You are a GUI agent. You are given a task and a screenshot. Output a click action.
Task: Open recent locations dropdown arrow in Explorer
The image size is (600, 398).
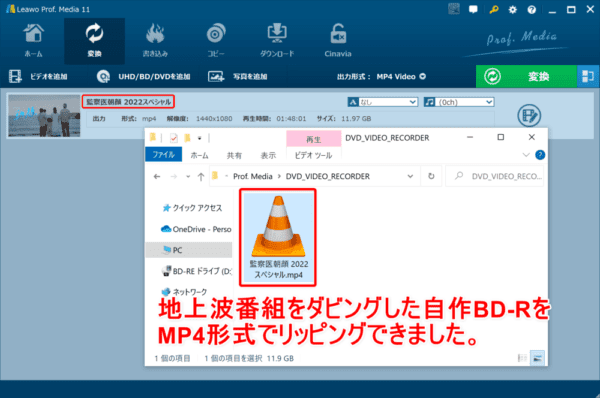(188, 177)
